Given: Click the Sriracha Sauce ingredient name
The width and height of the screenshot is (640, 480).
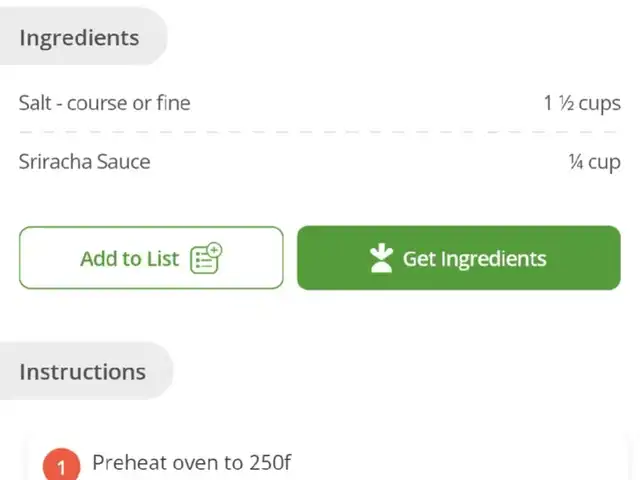Looking at the screenshot, I should [x=84, y=162].
